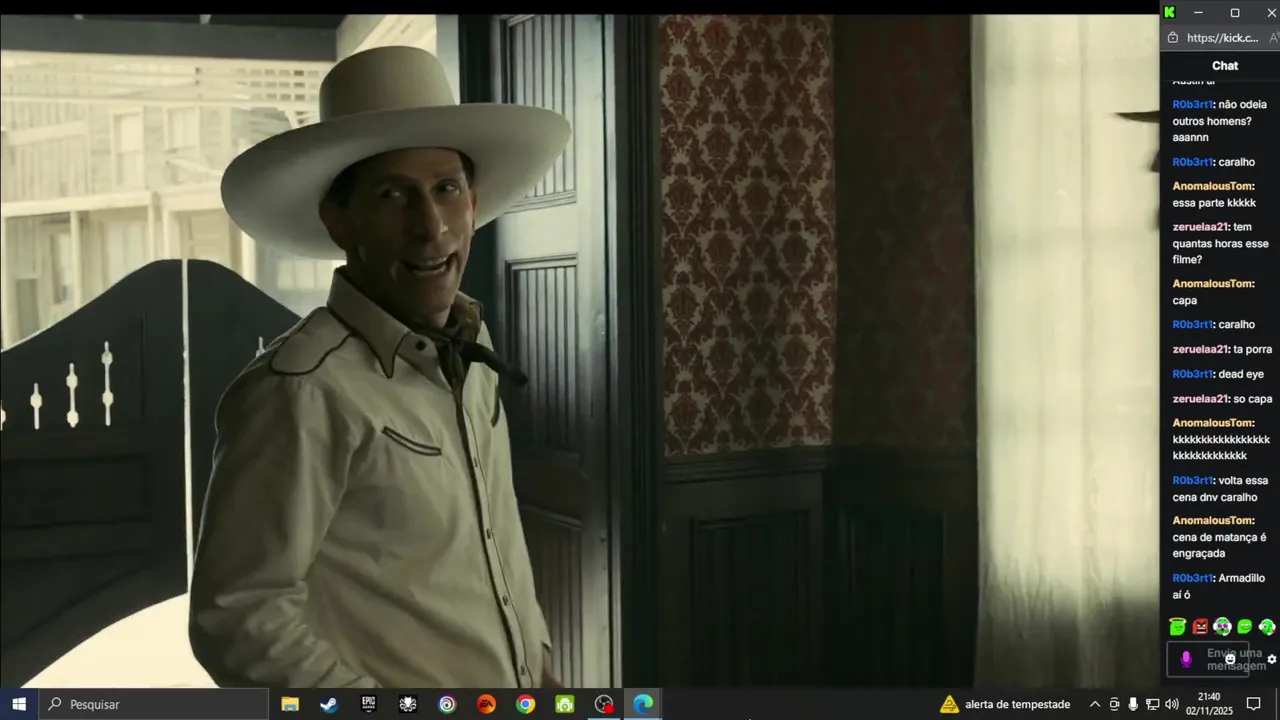Open the emoji picker smiley icon

[x=1230, y=659]
